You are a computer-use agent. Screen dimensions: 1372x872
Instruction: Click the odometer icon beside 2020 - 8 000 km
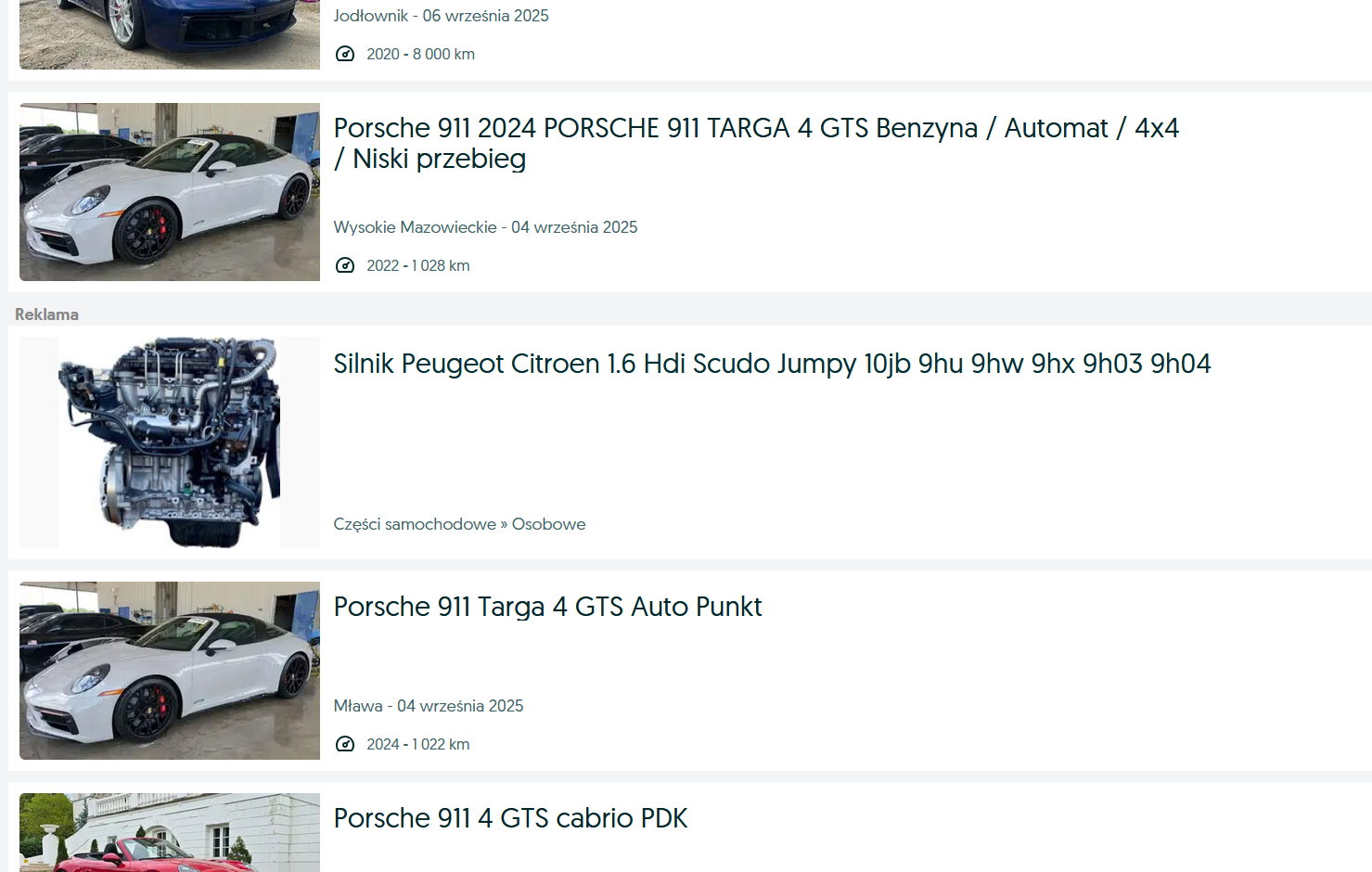point(345,54)
